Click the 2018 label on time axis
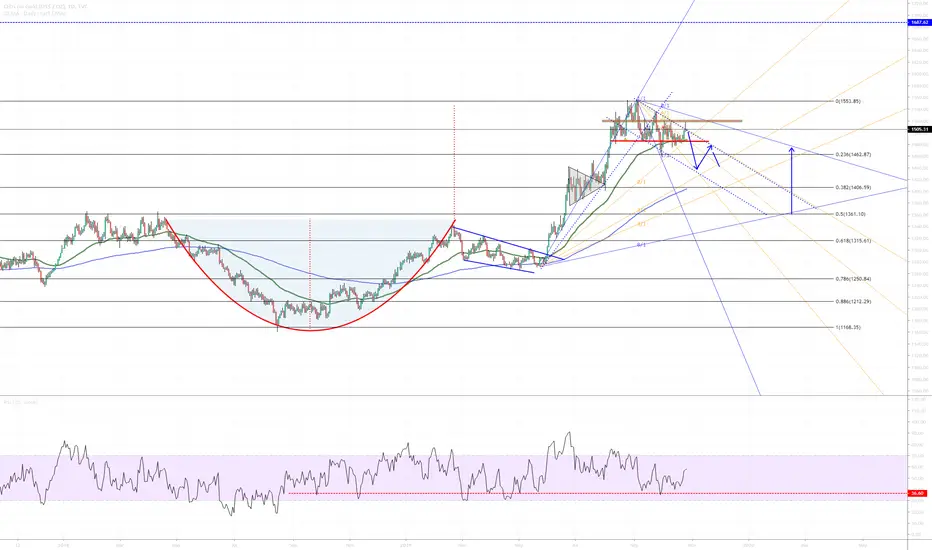 [x=64, y=544]
